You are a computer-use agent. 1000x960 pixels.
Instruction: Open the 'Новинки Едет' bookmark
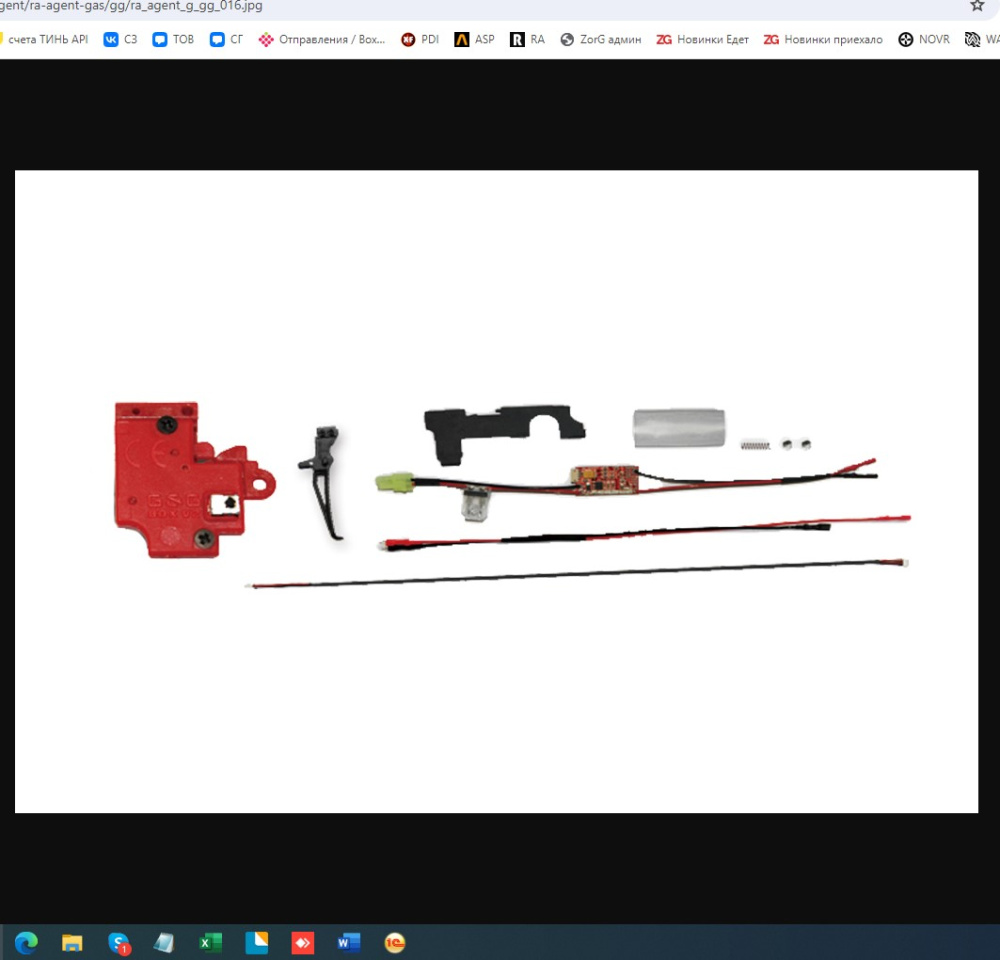(x=703, y=40)
